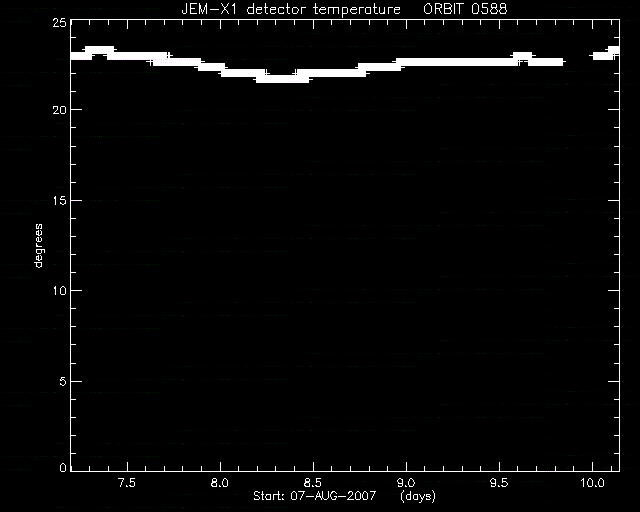The width and height of the screenshot is (640, 512).
Task: Click the y-axis tick label 10
Action: (x=60, y=291)
